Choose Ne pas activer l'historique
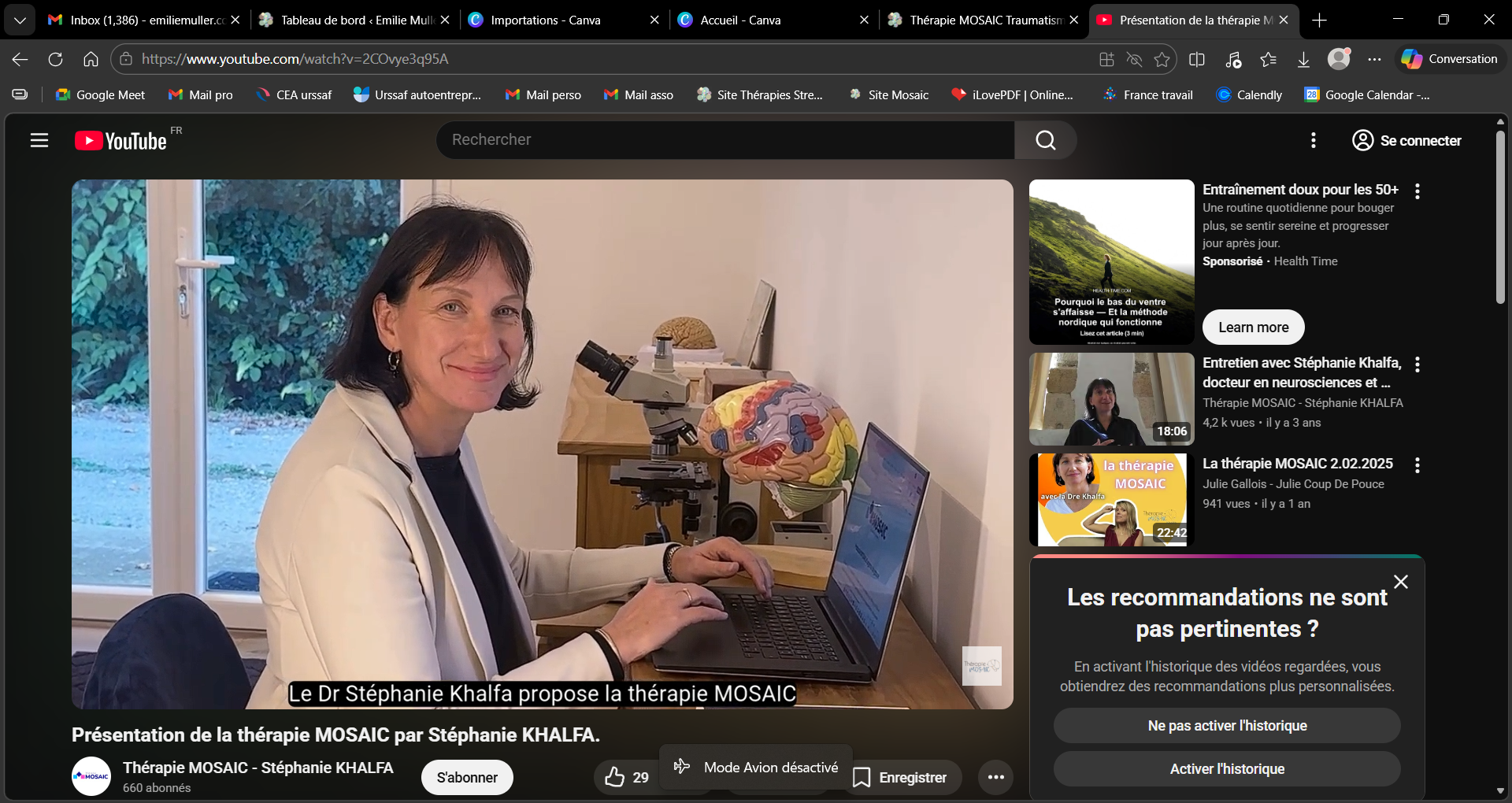 [1226, 726]
